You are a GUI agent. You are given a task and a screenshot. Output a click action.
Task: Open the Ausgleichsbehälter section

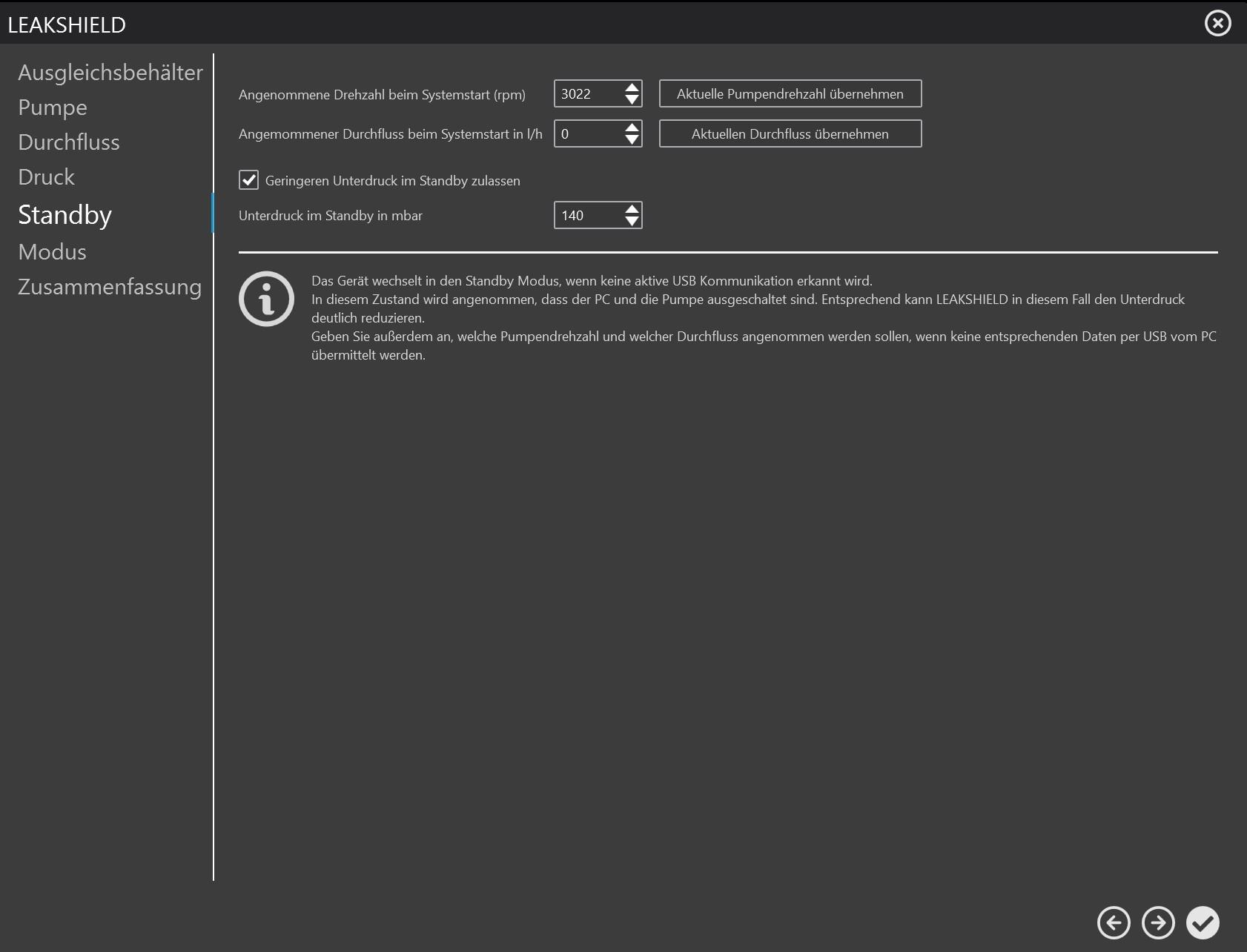pos(110,73)
